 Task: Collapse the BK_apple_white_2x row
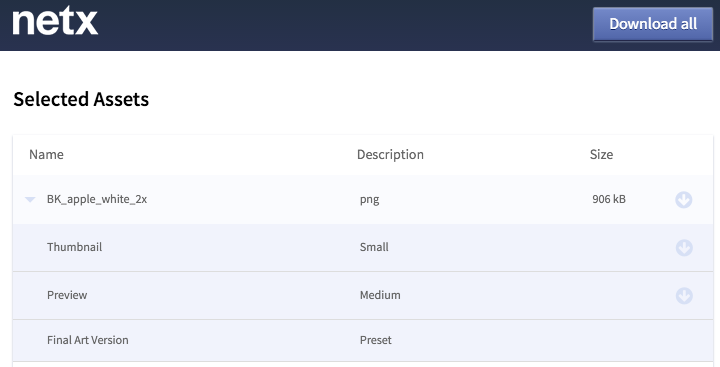(x=30, y=199)
